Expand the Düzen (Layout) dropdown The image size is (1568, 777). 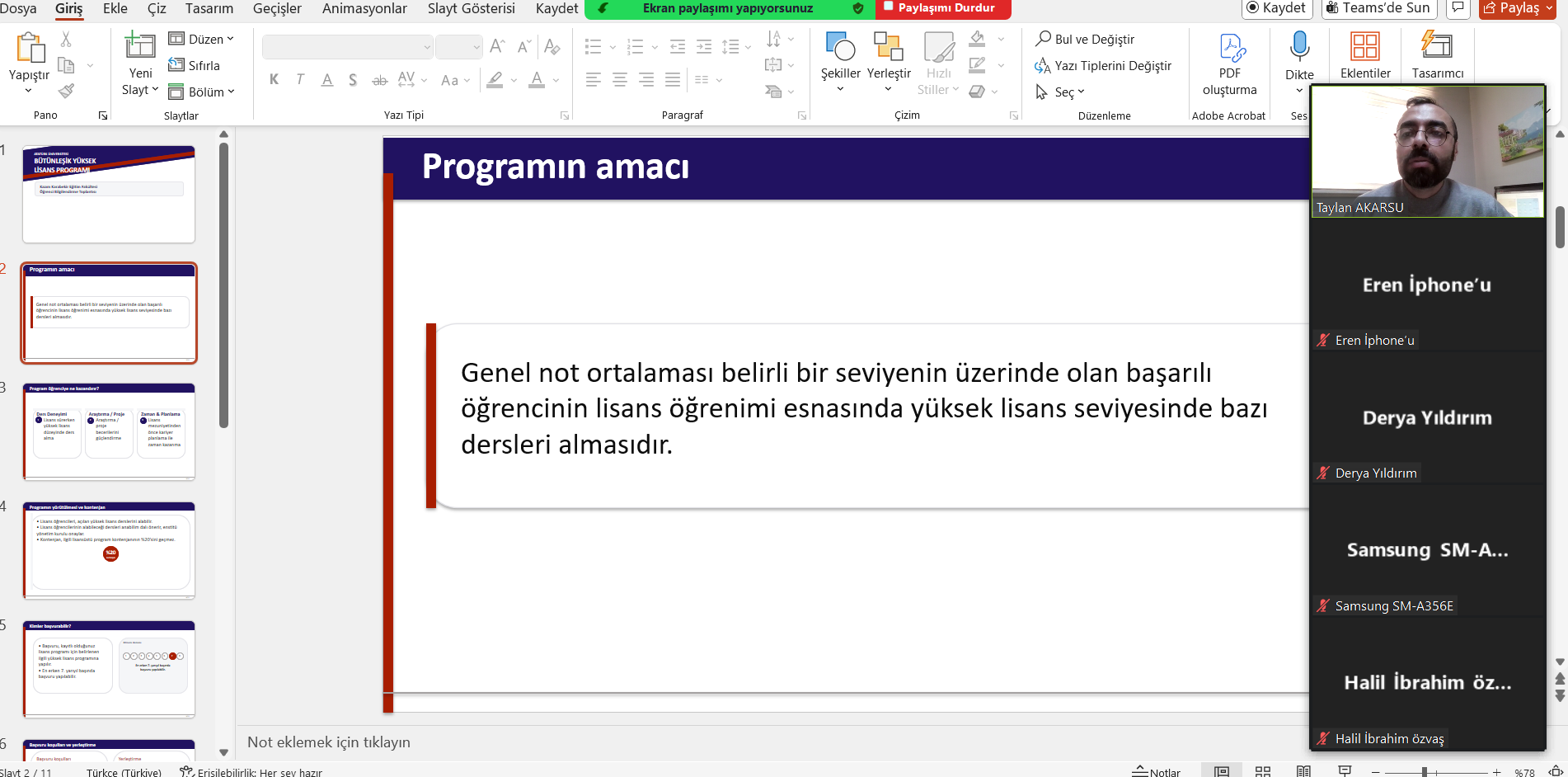coord(203,38)
